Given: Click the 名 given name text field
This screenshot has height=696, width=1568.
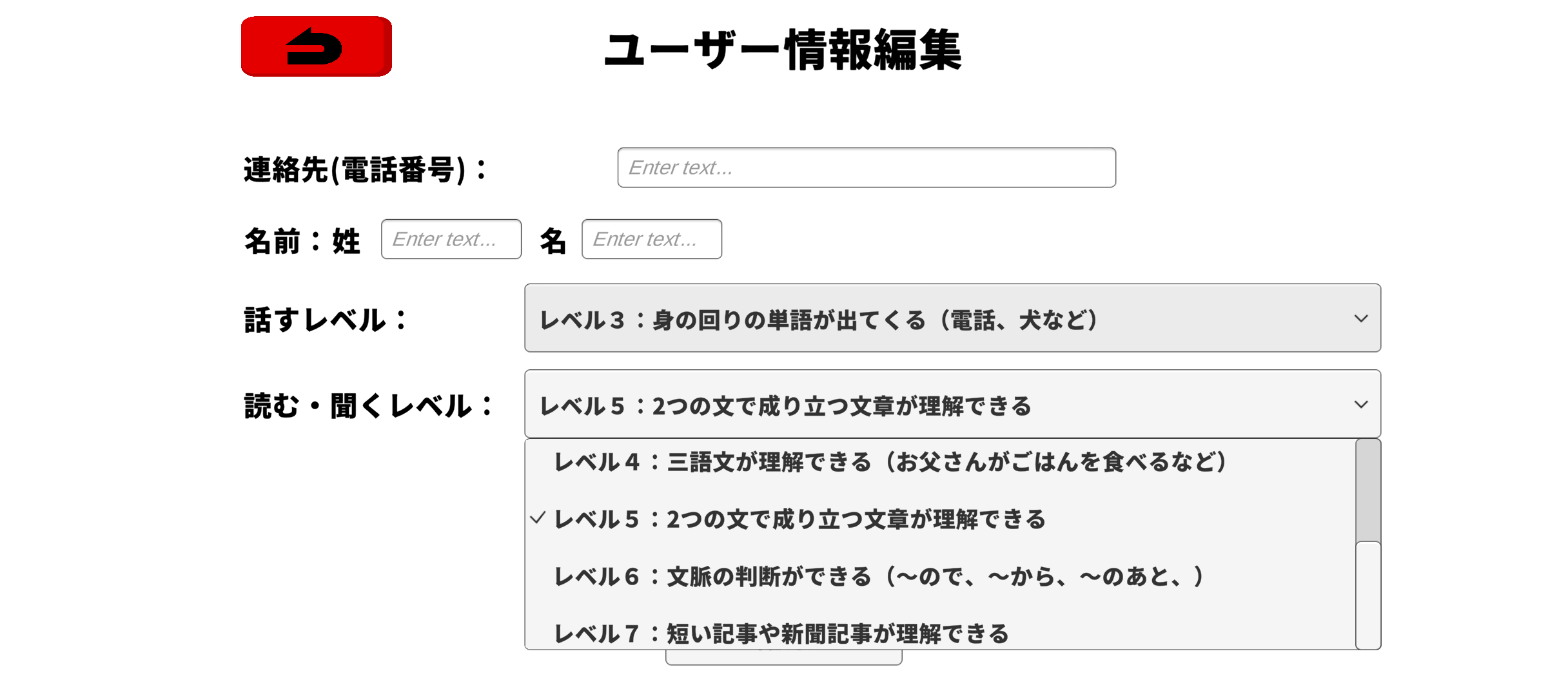Looking at the screenshot, I should (x=651, y=239).
